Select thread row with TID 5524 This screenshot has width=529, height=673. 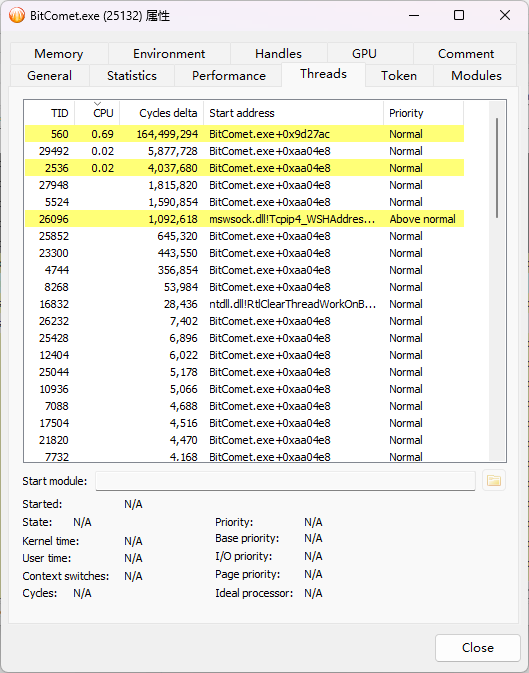244,202
